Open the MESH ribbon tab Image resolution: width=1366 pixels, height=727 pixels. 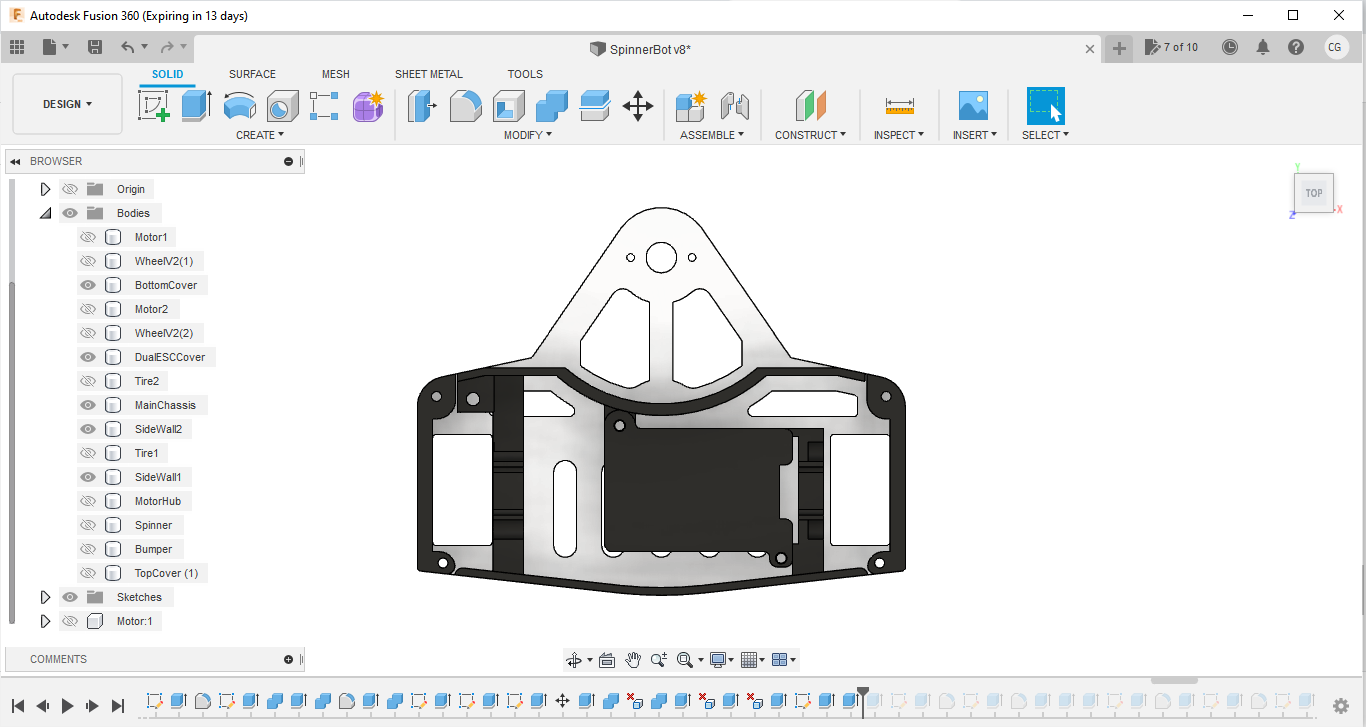point(336,73)
